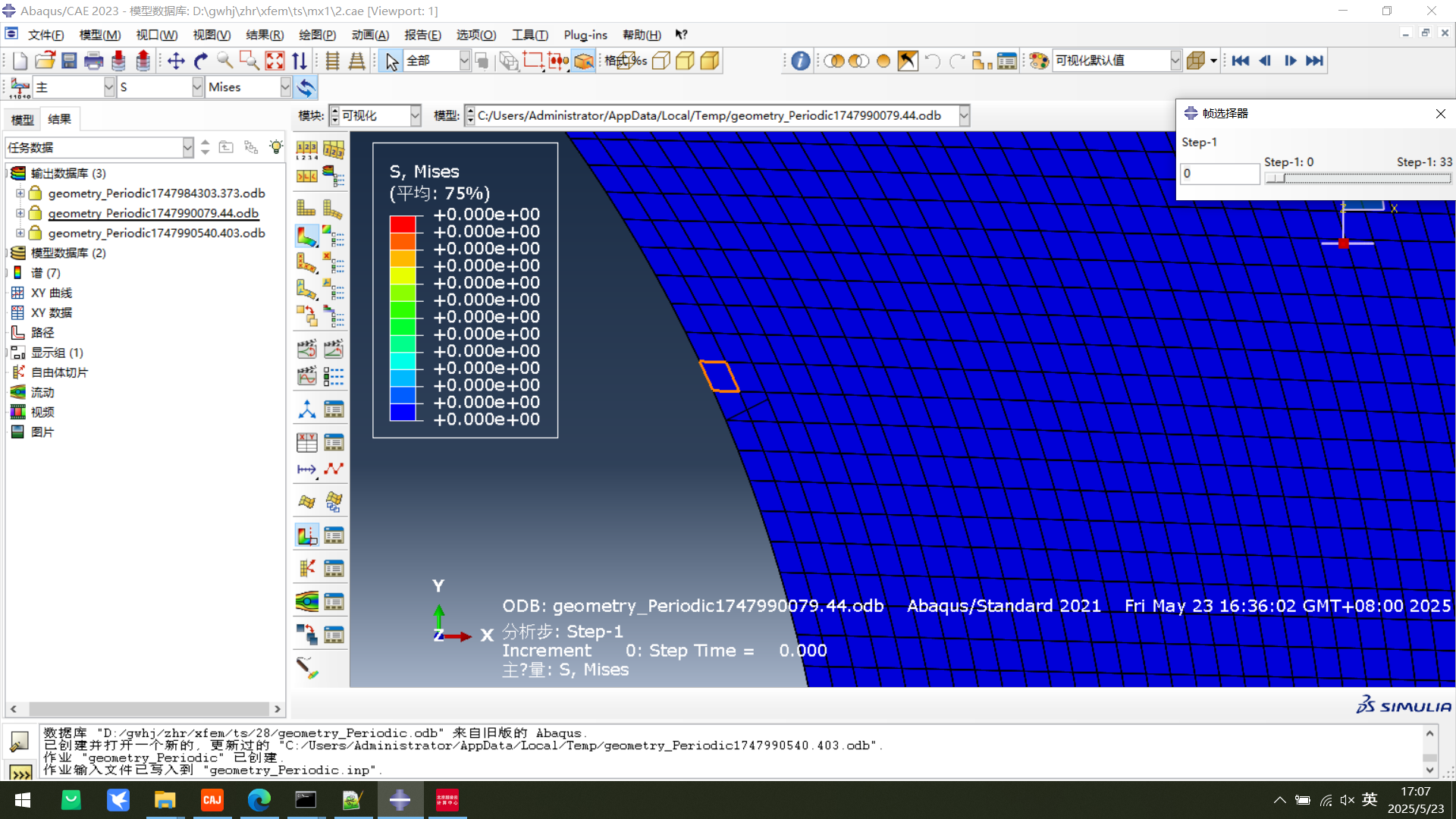Open the 可视化默认值 render style dropdown

click(1175, 61)
